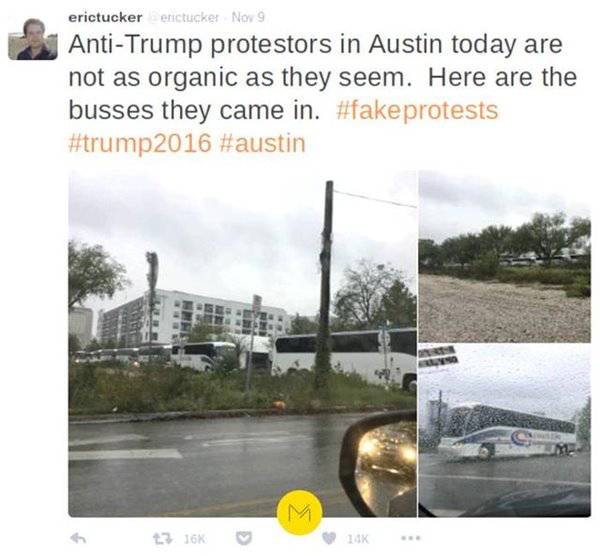Screen dimensions: 600x556
Task: Enlarge the rainy windshield bus photo
Action: click(504, 430)
